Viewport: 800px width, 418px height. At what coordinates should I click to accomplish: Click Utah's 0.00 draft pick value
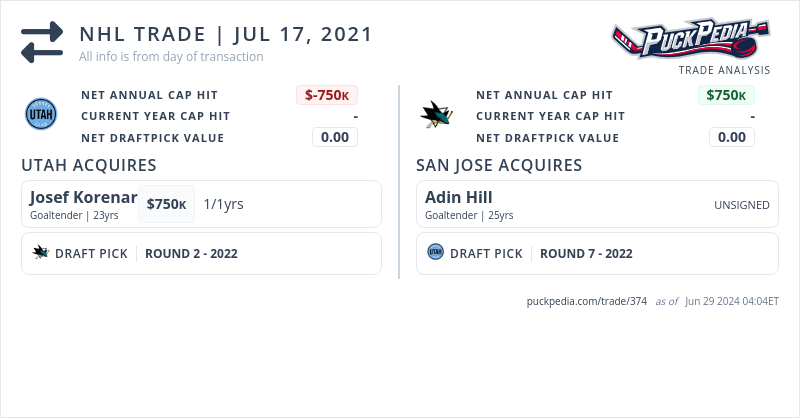click(x=335, y=137)
